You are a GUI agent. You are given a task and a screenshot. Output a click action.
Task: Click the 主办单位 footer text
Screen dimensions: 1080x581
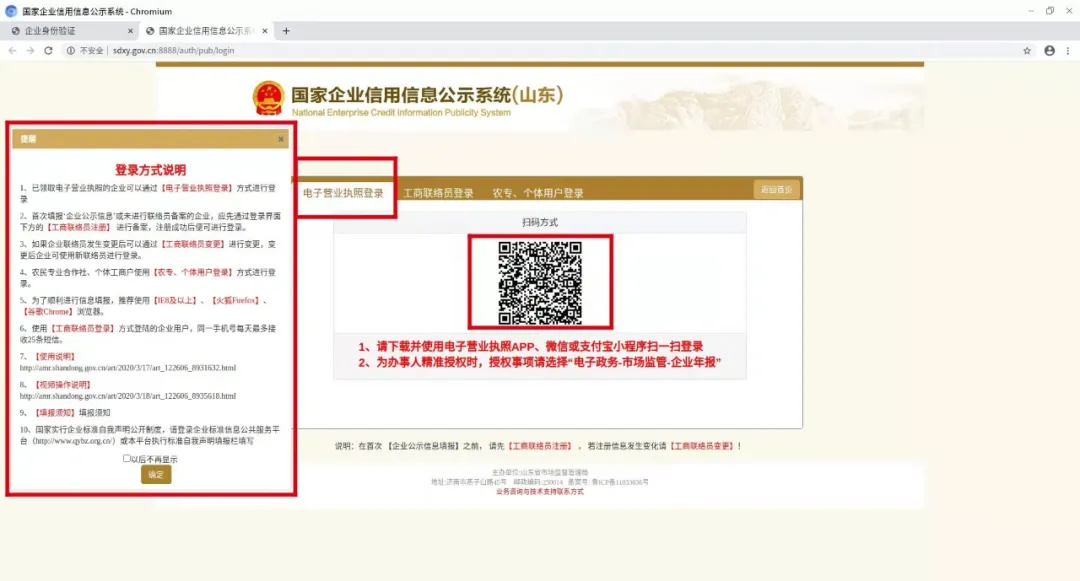click(x=540, y=473)
